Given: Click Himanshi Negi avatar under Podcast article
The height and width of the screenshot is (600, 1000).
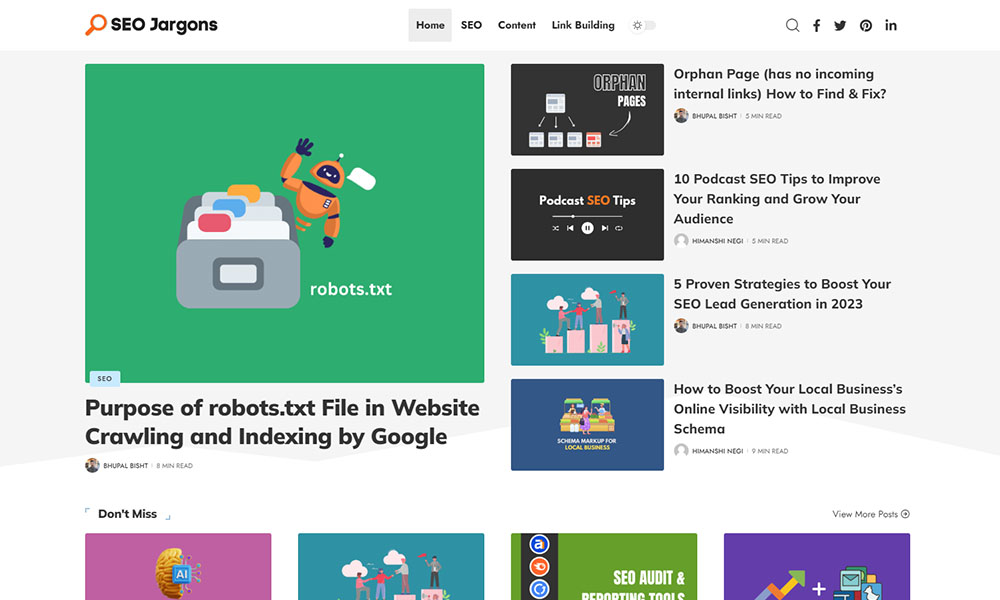Looking at the screenshot, I should pos(681,241).
